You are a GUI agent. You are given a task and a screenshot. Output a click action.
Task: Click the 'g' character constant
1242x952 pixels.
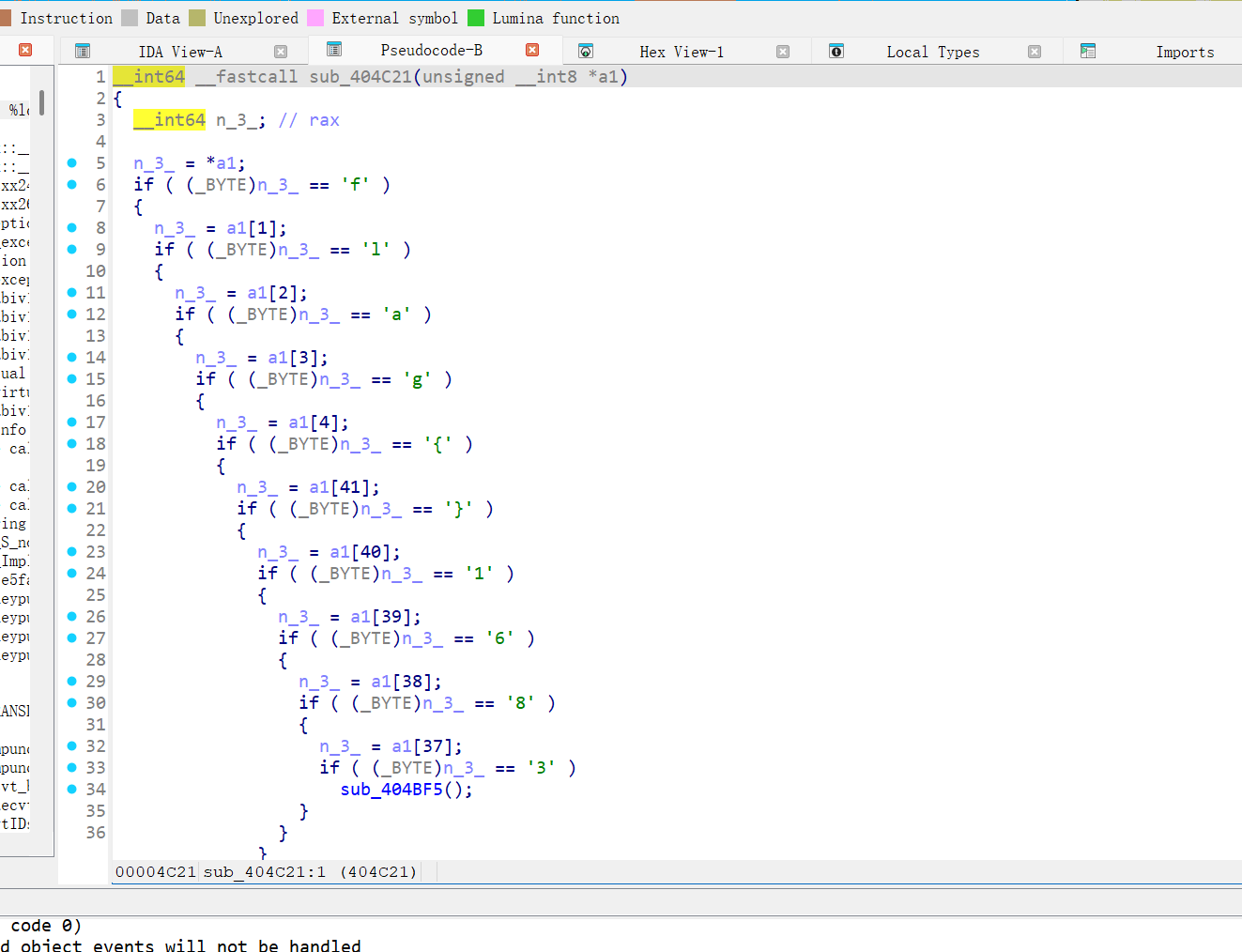[x=417, y=379]
